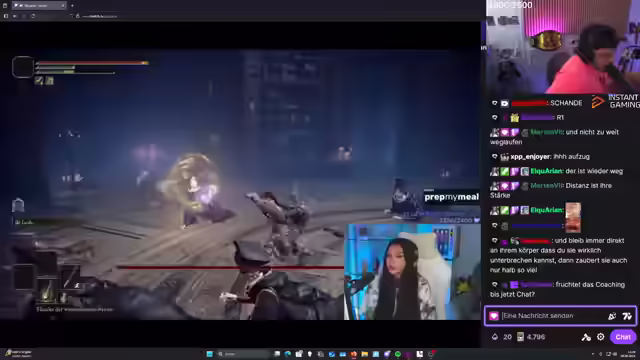Open Microsoft Edge from the taskbar

pyautogui.click(x=288, y=354)
